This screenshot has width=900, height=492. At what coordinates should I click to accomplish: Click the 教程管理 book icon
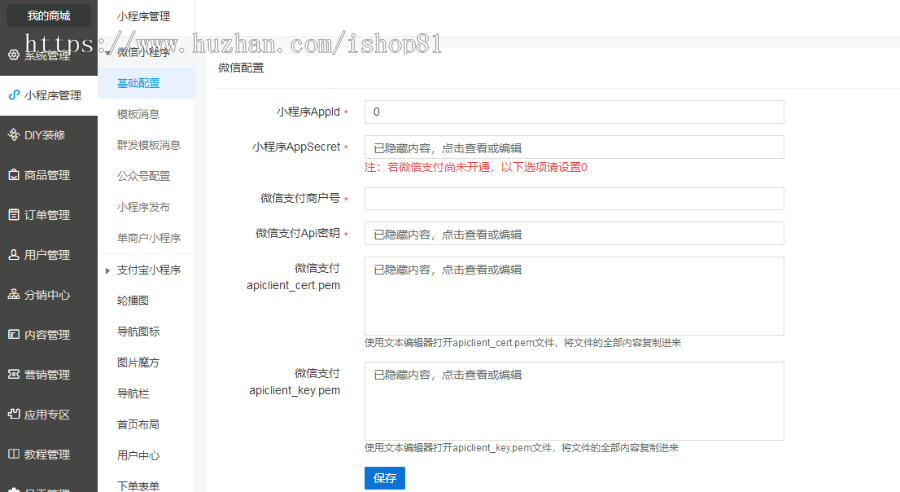tap(14, 454)
